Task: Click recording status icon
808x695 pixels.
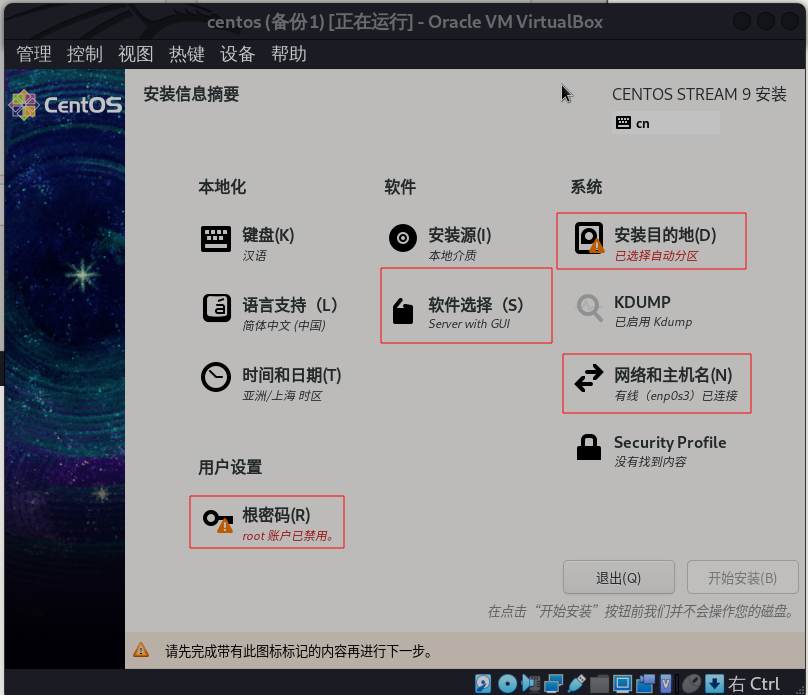Action: pyautogui.click(x=645, y=684)
